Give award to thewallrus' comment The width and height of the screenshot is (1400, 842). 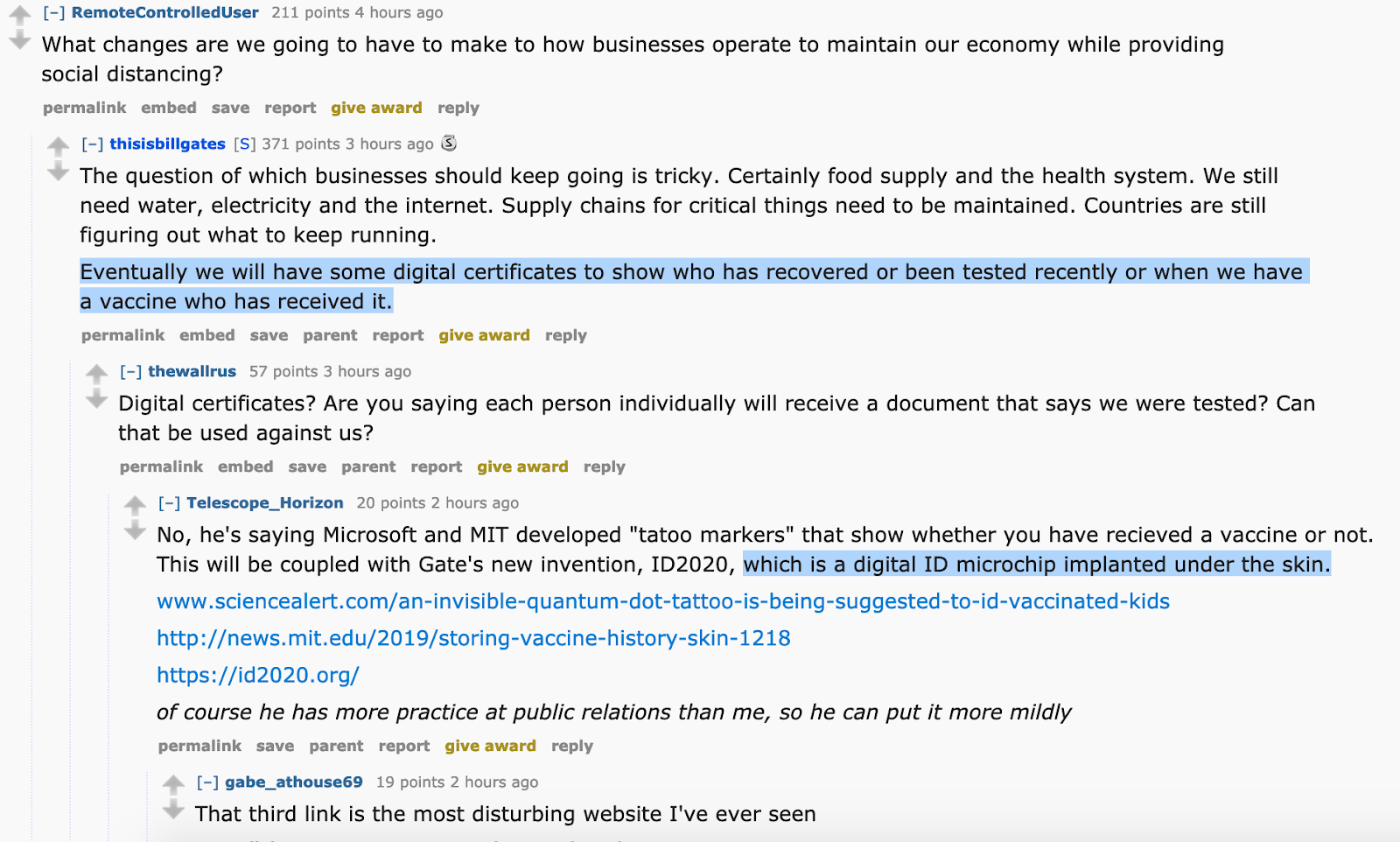(x=522, y=467)
